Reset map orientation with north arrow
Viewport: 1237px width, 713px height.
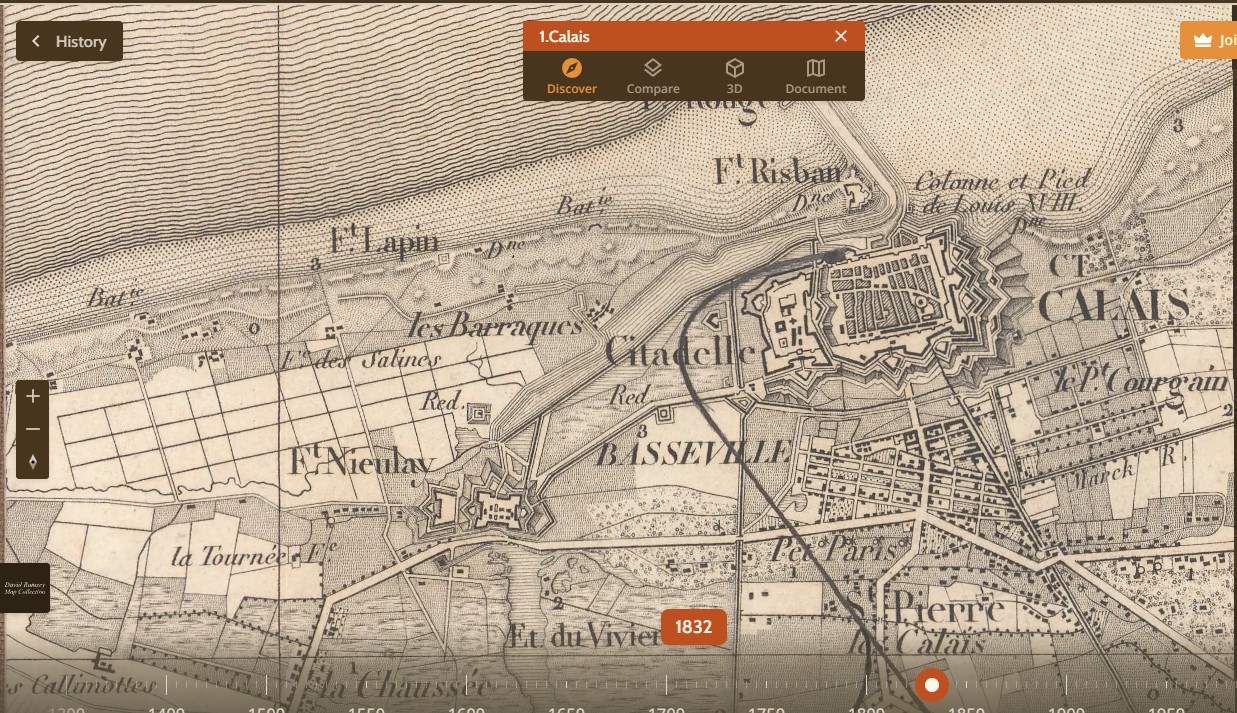(x=33, y=462)
